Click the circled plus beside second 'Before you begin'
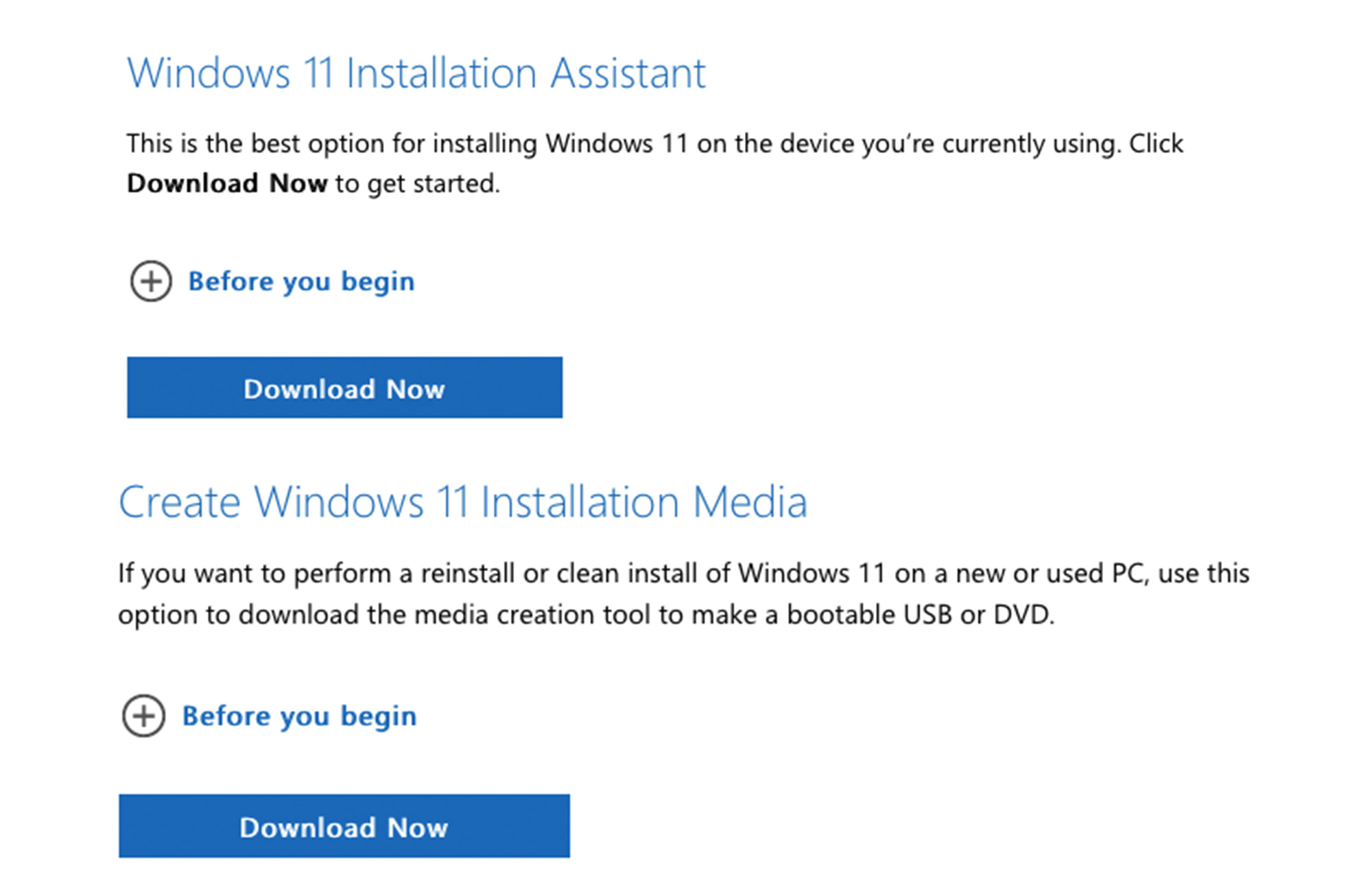This screenshot has height=892, width=1372. coord(143,716)
